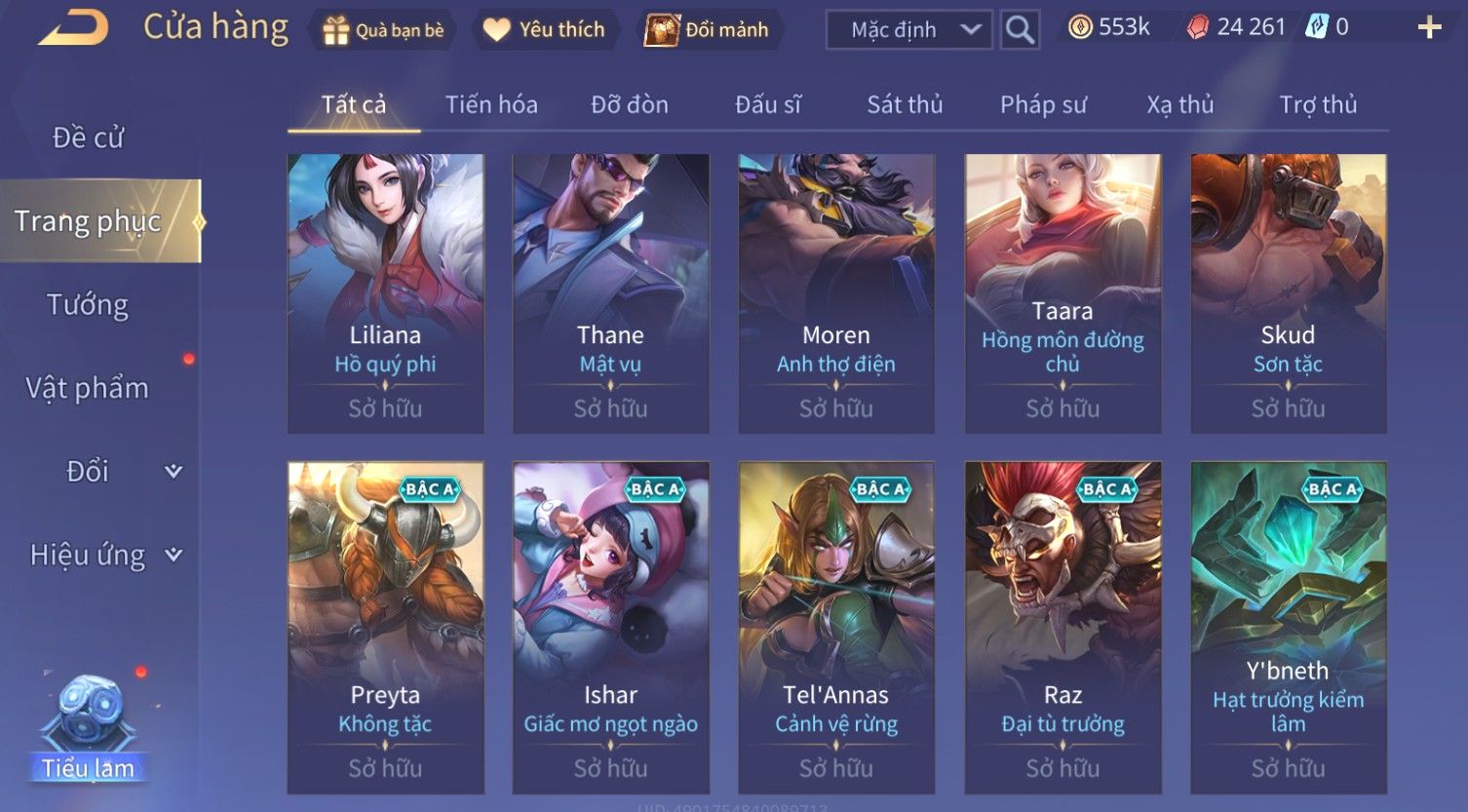This screenshot has width=1468, height=812.
Task: Open the Vật phẩm sidebar category
Action: 88,388
